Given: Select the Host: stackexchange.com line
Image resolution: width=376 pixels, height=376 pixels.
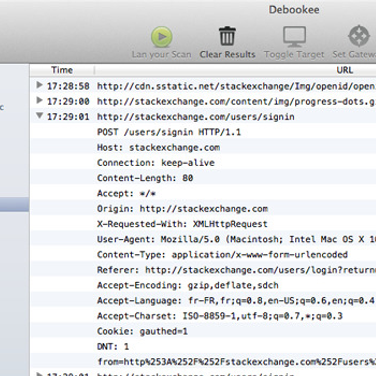Looking at the screenshot, I should (x=158, y=148).
